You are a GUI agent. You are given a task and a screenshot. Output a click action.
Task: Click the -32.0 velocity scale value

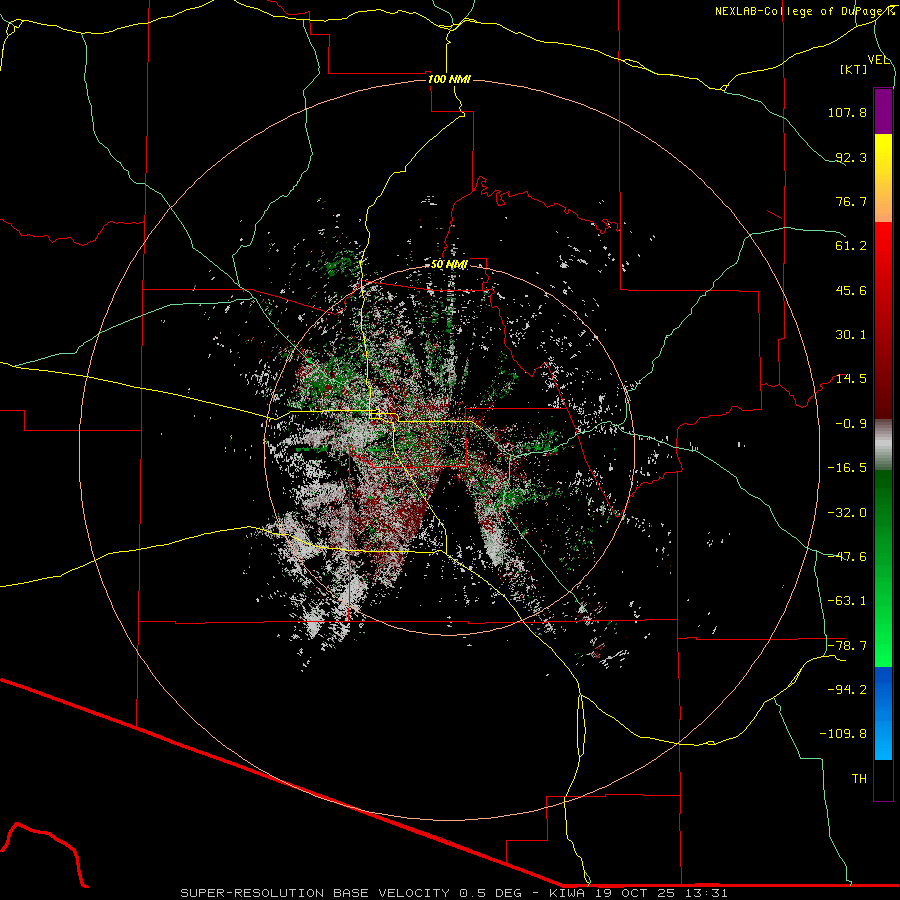pos(847,513)
